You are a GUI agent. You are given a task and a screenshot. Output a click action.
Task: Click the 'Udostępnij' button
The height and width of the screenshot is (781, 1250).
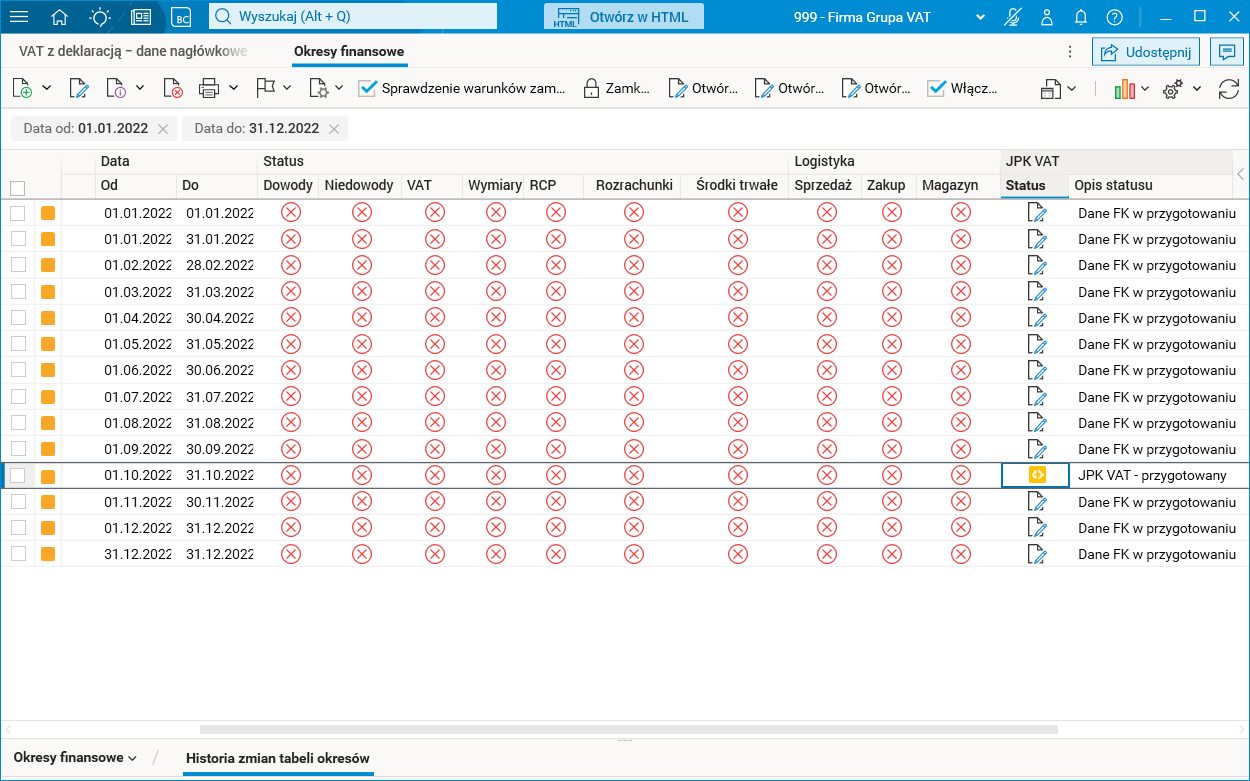tap(1146, 52)
